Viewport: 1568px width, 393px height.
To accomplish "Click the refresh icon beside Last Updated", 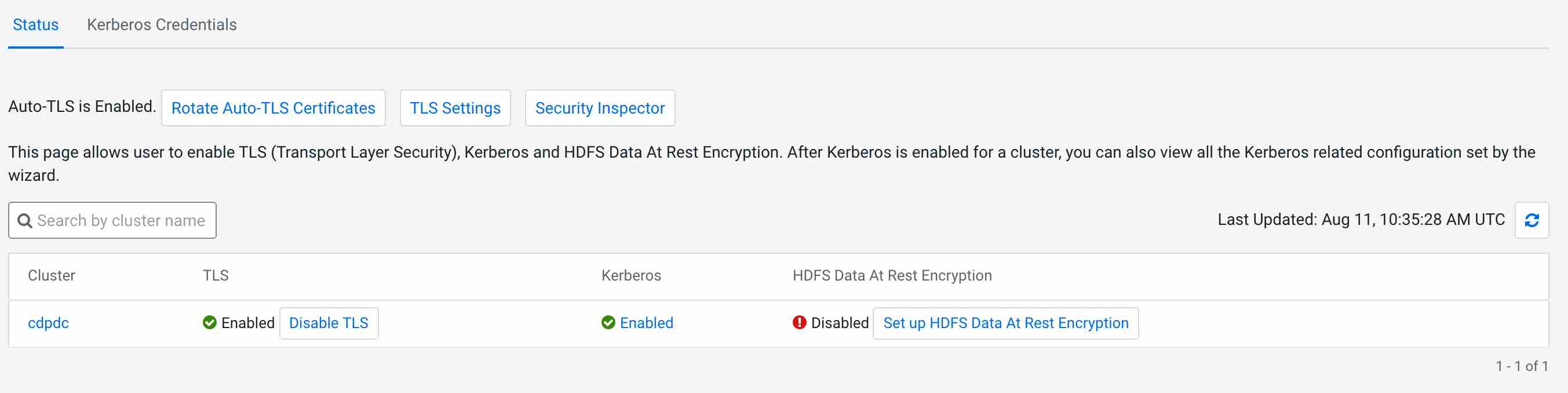I will (1531, 220).
